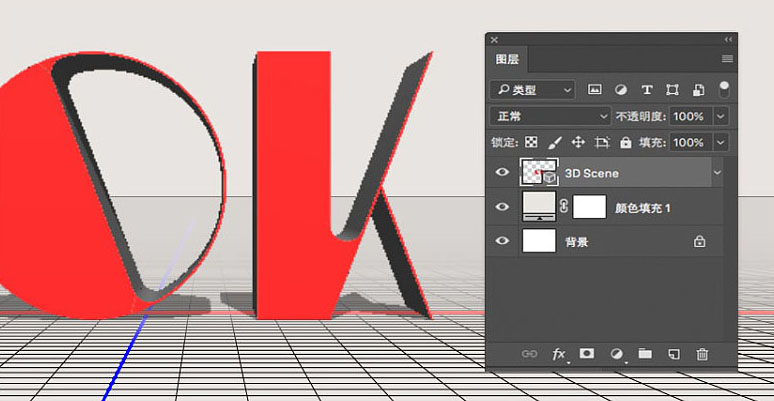774x401 pixels.
Task: Toggle the mask link on 颜色填充 1
Action: coord(564,206)
